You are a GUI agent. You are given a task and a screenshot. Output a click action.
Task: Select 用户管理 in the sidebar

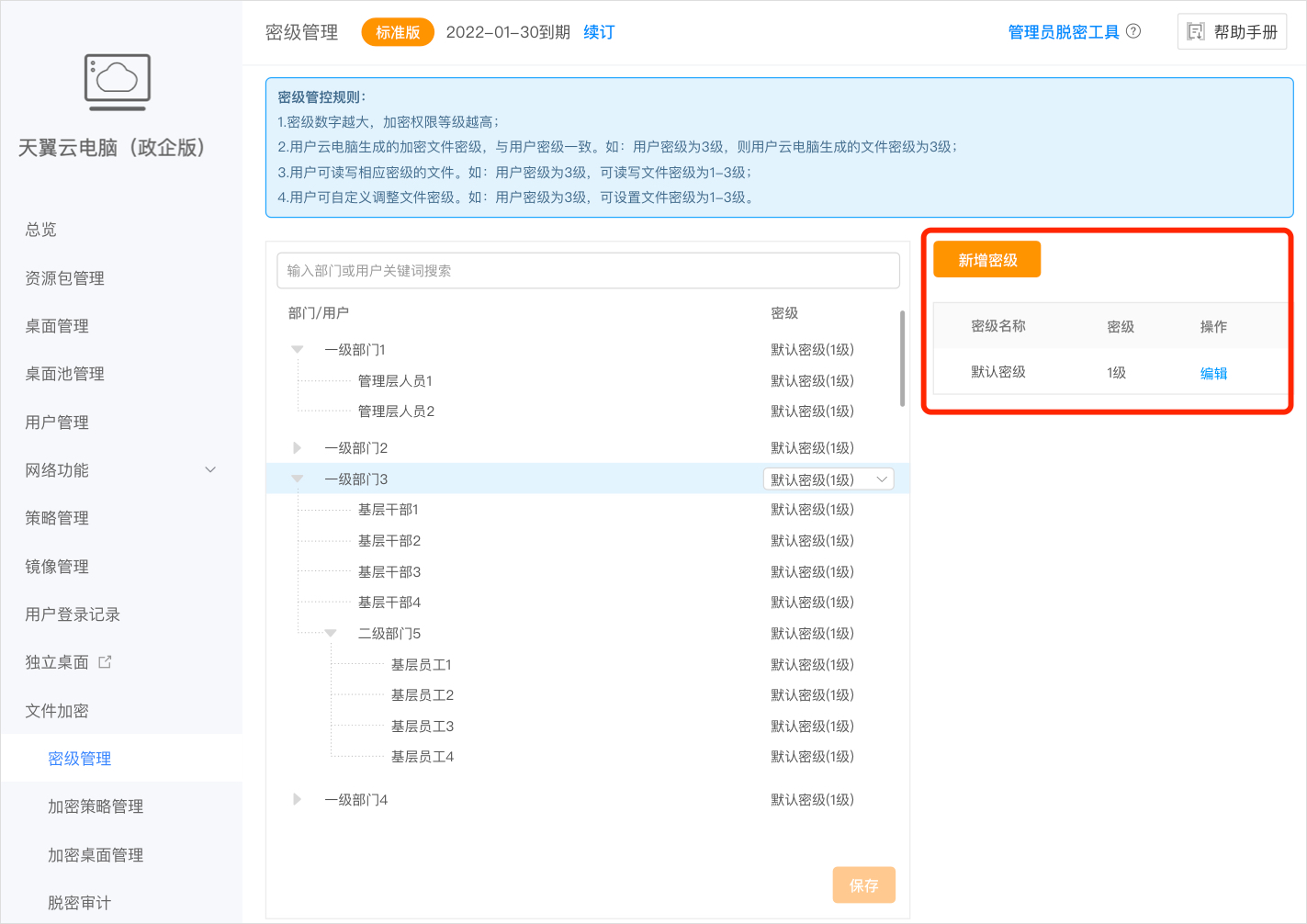(x=57, y=422)
